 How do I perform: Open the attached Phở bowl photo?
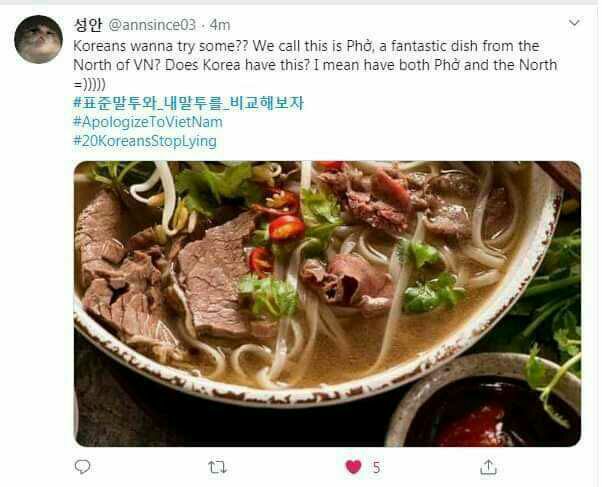[x=327, y=303]
